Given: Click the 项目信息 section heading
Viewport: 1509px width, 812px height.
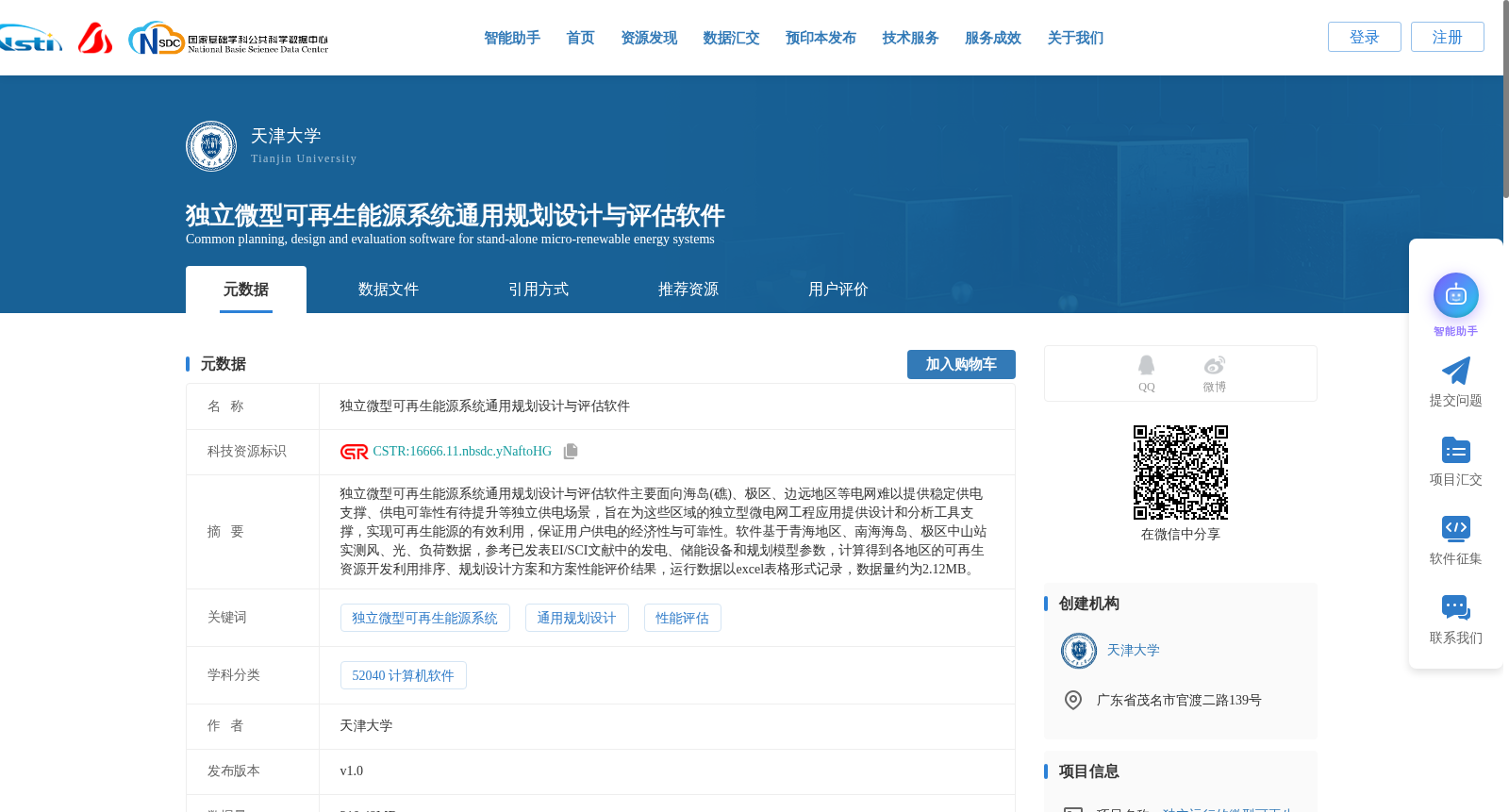Looking at the screenshot, I should 1088,771.
